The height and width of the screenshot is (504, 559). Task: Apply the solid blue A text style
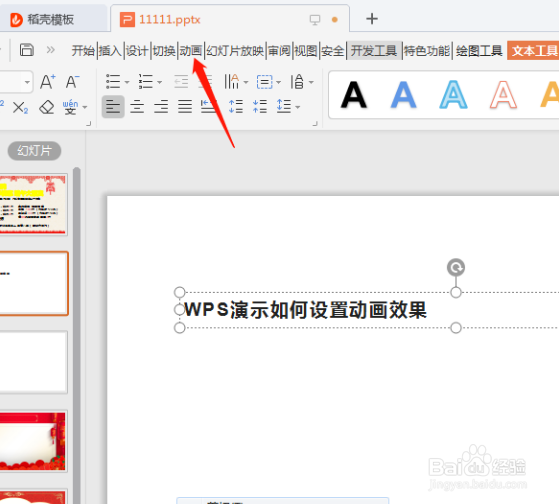pos(403,95)
